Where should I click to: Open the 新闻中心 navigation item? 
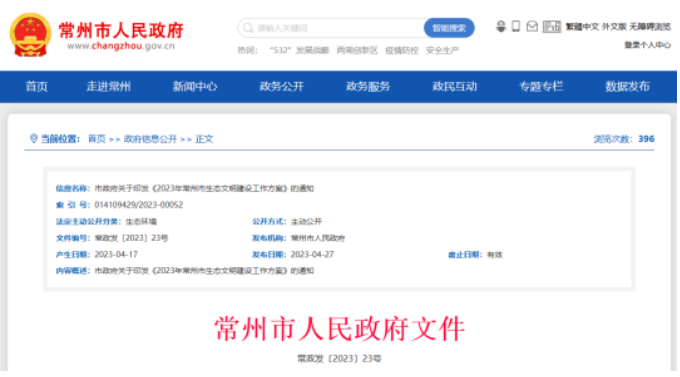pyautogui.click(x=195, y=86)
